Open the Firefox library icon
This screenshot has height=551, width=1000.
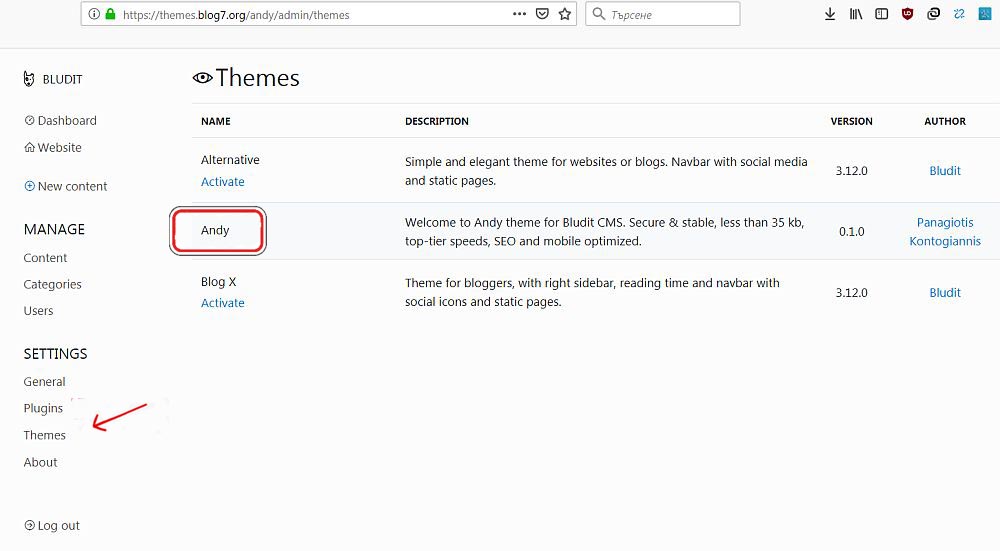coord(855,15)
